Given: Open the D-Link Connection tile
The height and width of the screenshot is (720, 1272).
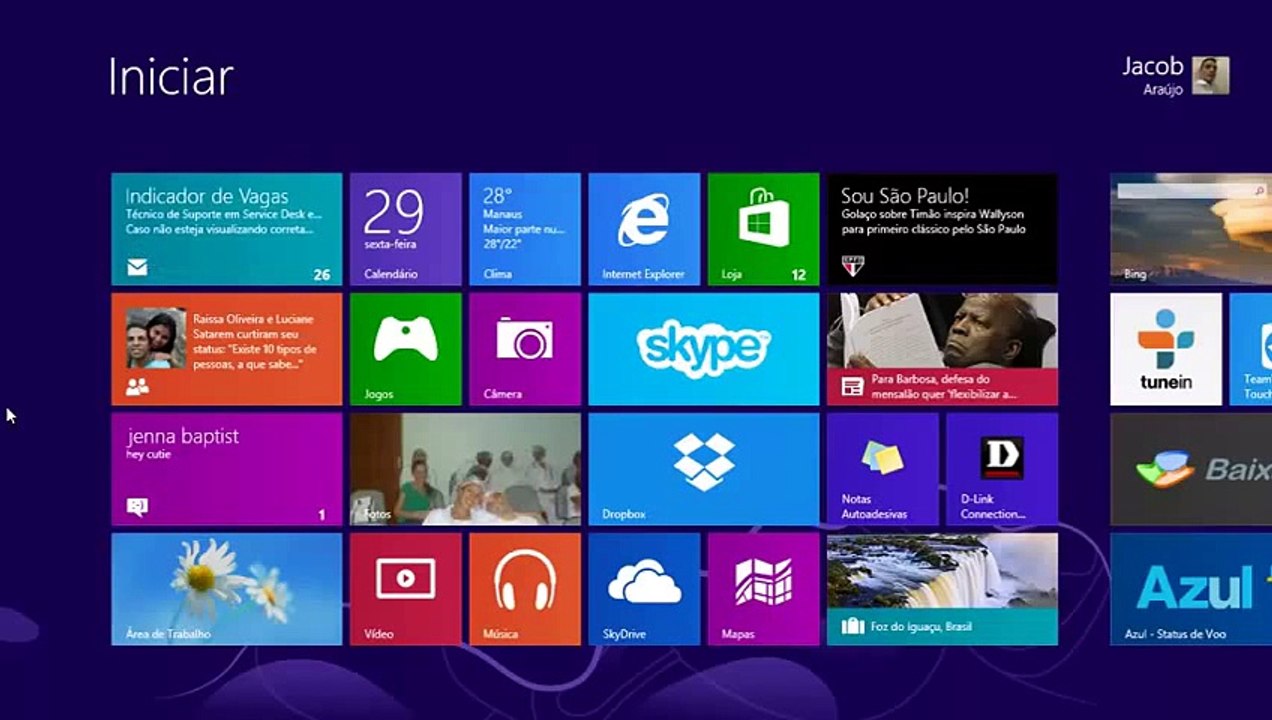Looking at the screenshot, I should click(1002, 469).
